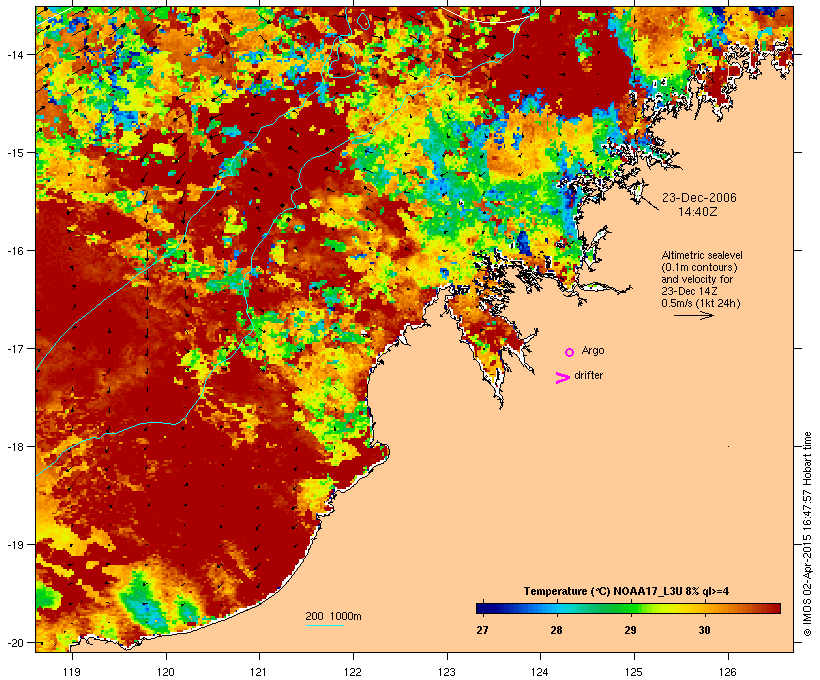The height and width of the screenshot is (680, 820).
Task: Click the latitude label '-20'
Action: click(x=14, y=642)
